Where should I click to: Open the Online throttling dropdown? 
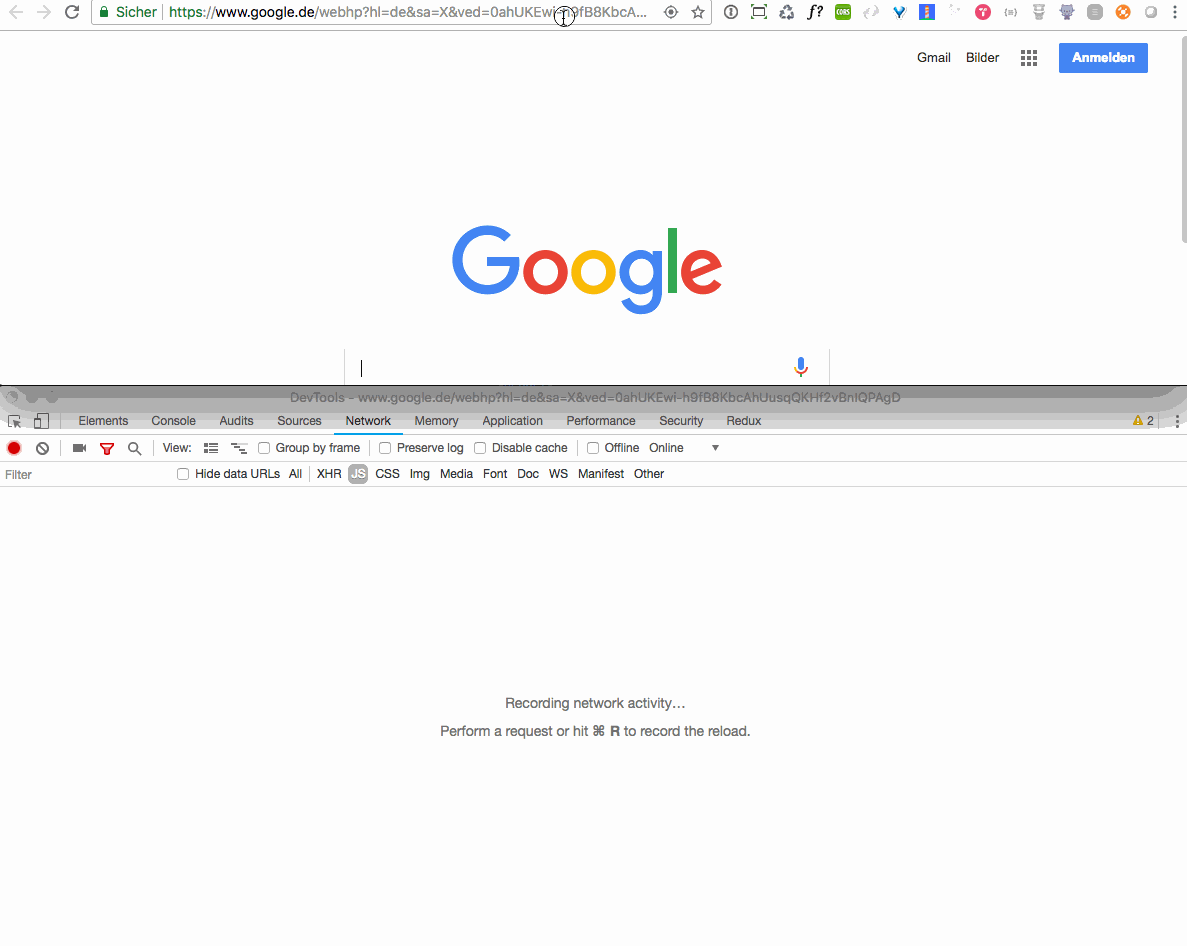click(684, 448)
